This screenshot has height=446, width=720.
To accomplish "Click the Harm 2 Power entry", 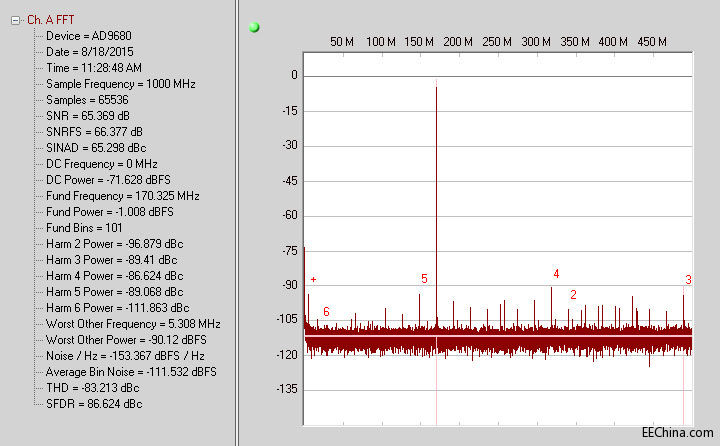I will (114, 243).
